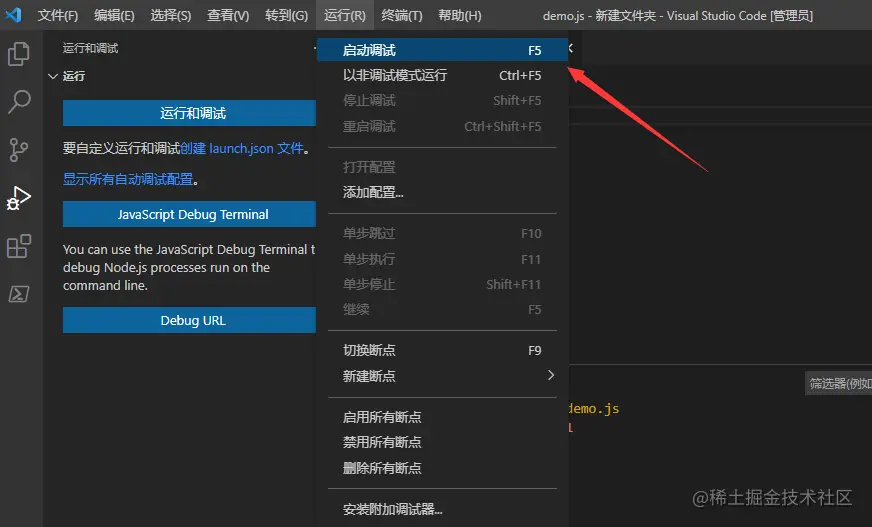
Task: Select the Run and Debug activity icon
Action: [x=19, y=198]
